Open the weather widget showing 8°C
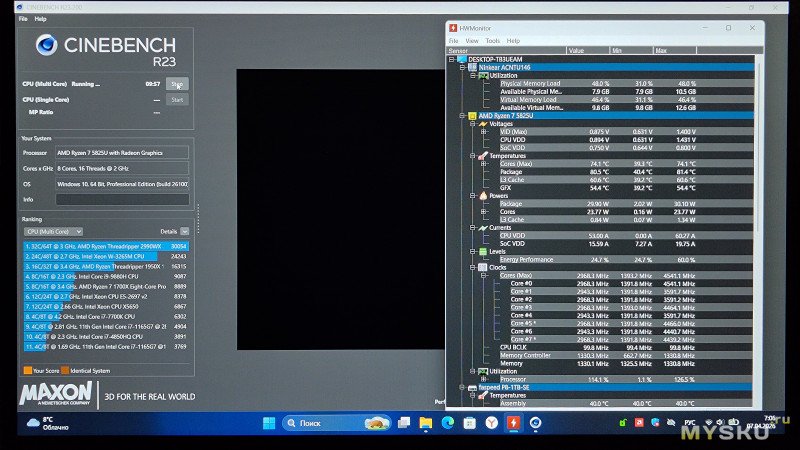 (50, 423)
